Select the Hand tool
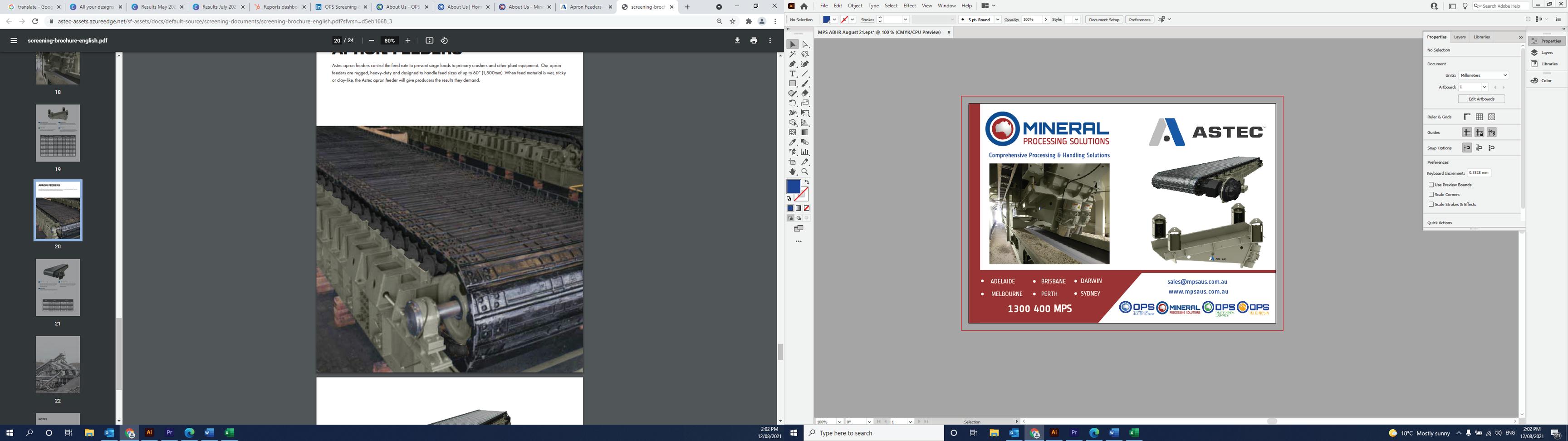Screen dimensions: 1568x441 coord(793,172)
